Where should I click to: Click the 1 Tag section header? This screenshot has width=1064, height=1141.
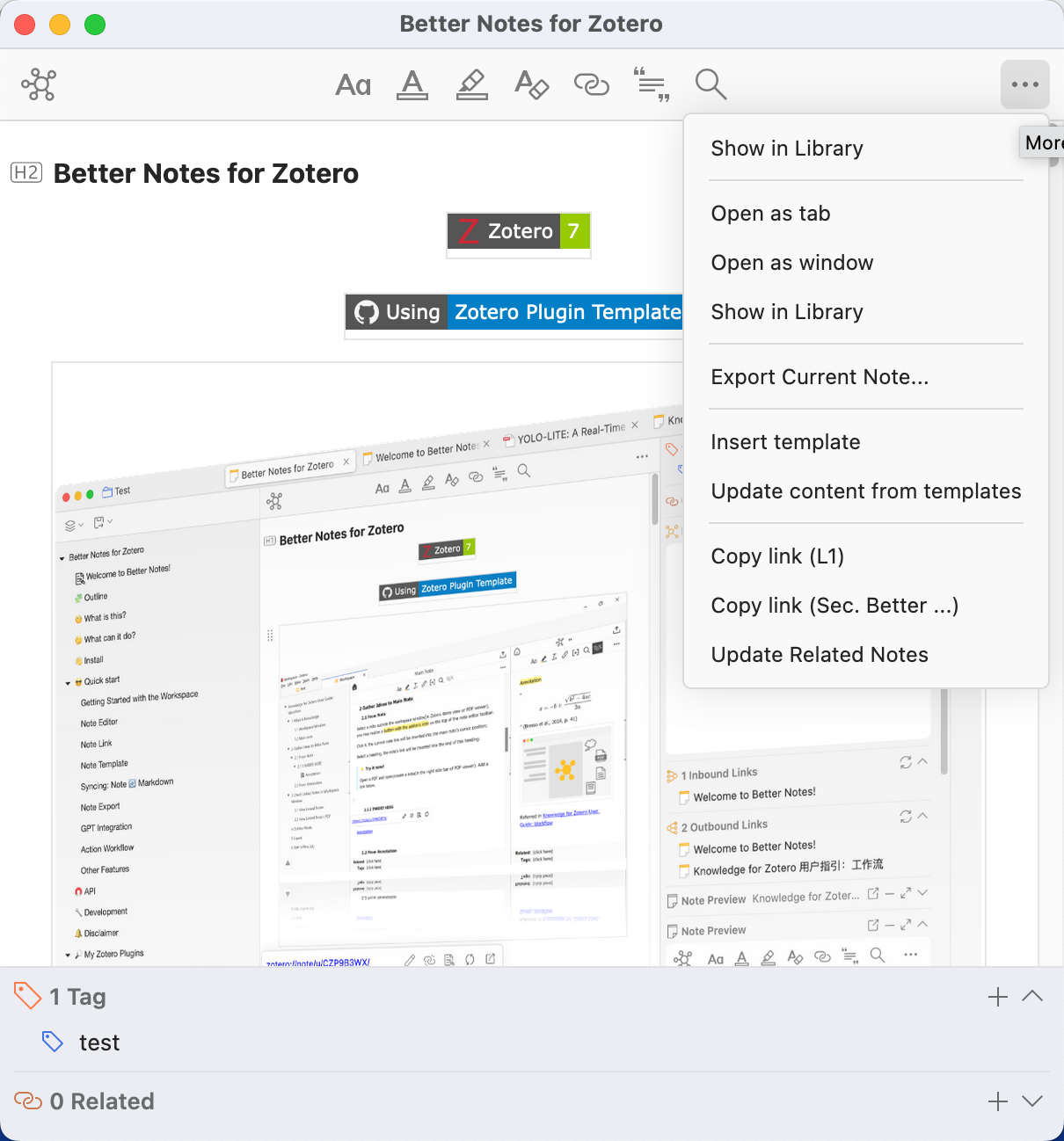click(78, 997)
